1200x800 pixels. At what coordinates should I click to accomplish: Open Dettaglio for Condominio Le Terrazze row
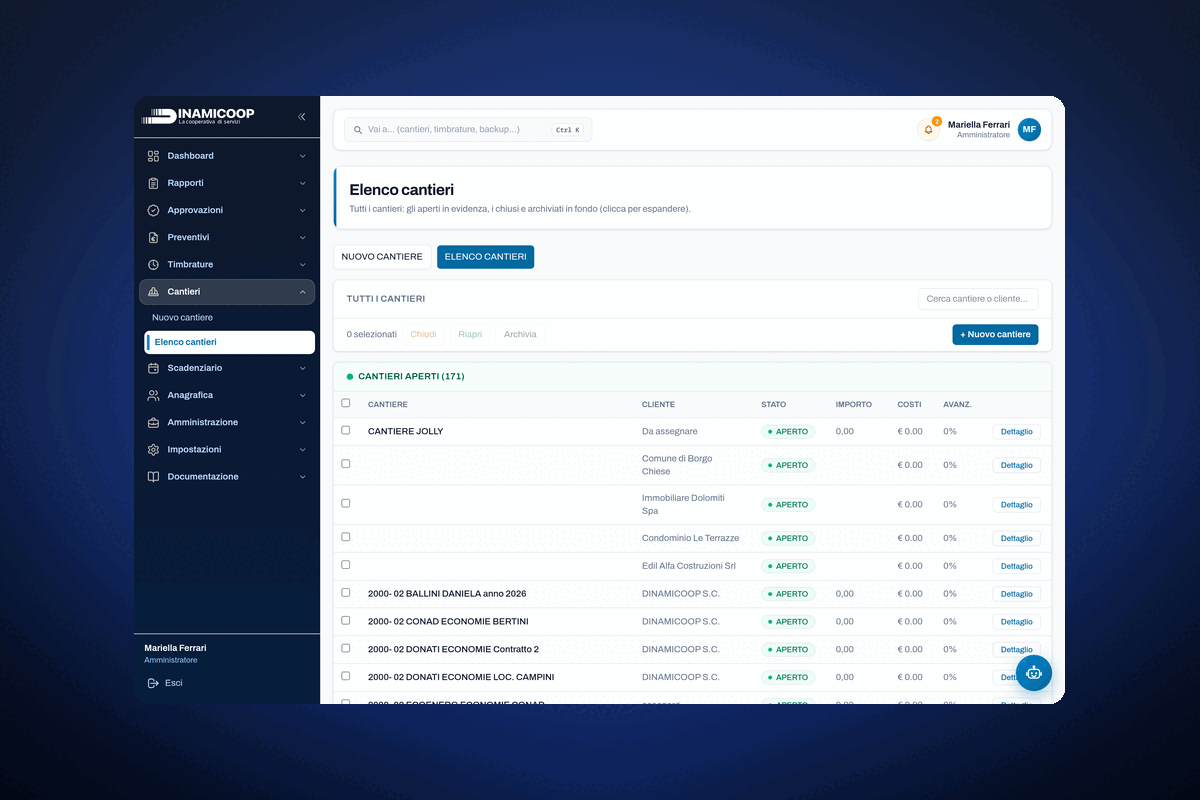pyautogui.click(x=1016, y=538)
